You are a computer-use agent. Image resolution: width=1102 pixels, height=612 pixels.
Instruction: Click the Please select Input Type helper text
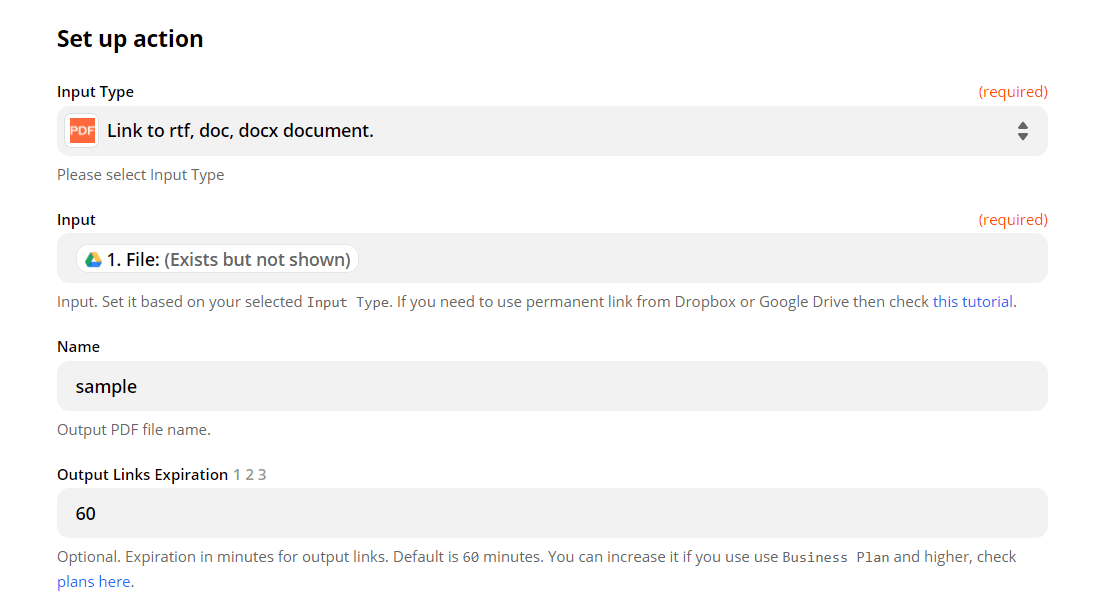(140, 174)
